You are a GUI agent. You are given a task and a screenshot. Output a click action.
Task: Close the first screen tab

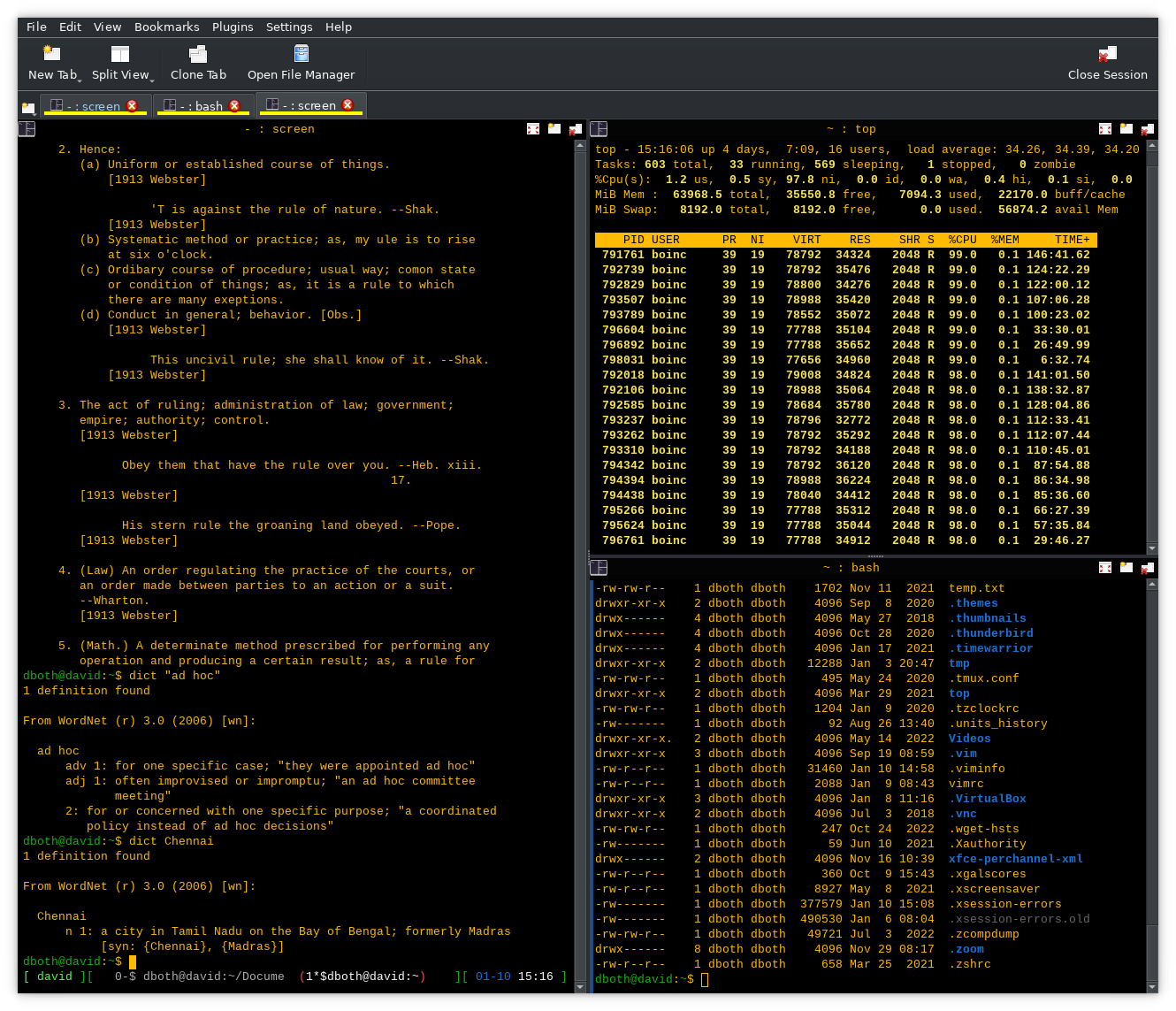(x=132, y=105)
